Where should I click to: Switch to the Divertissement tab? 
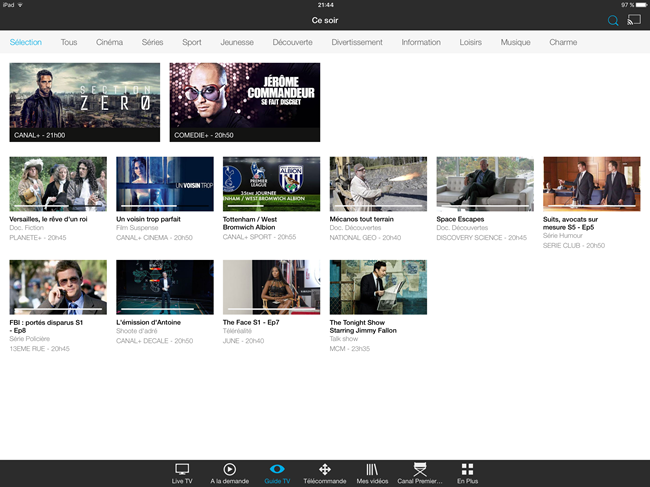pos(357,42)
